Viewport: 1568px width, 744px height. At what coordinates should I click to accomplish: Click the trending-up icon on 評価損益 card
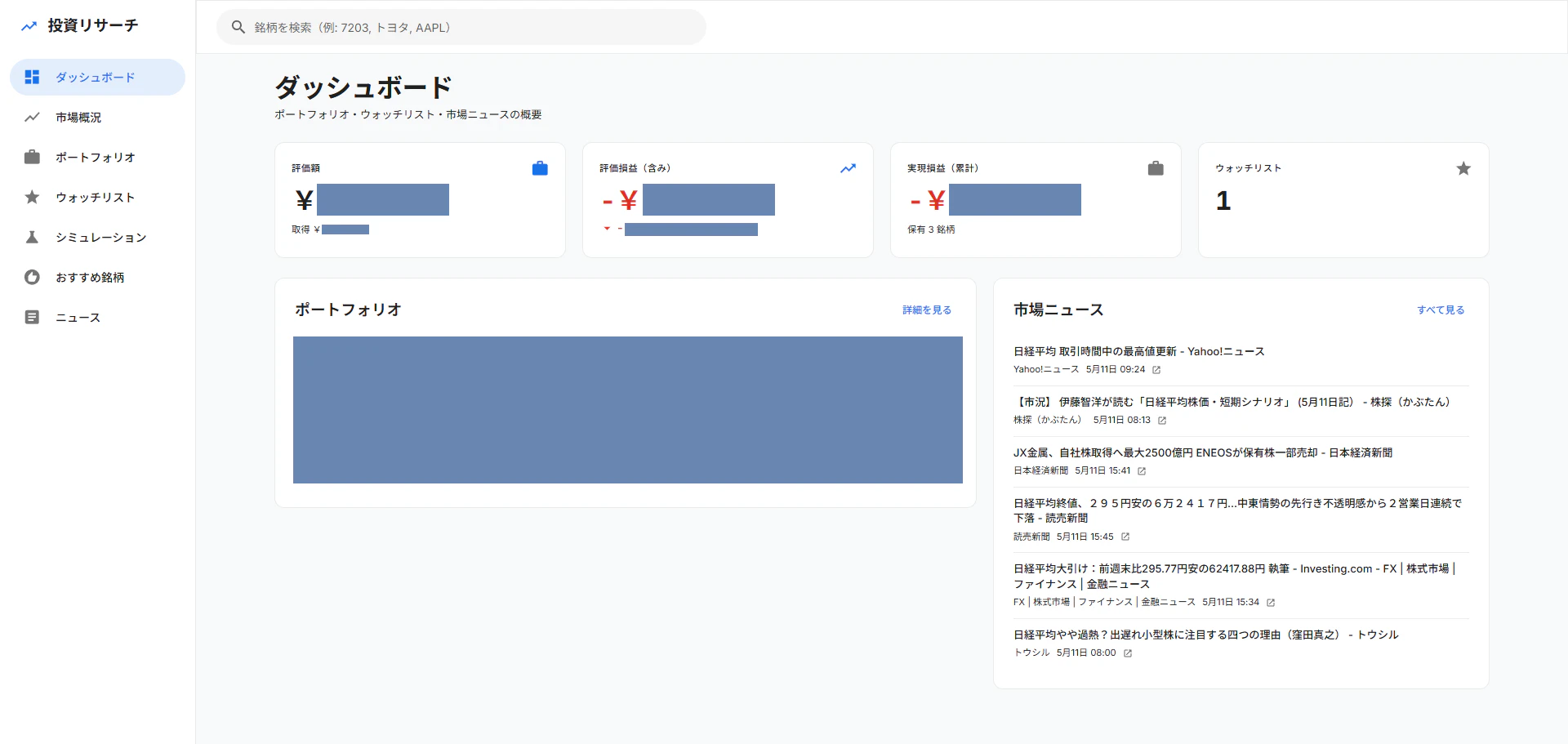point(848,168)
